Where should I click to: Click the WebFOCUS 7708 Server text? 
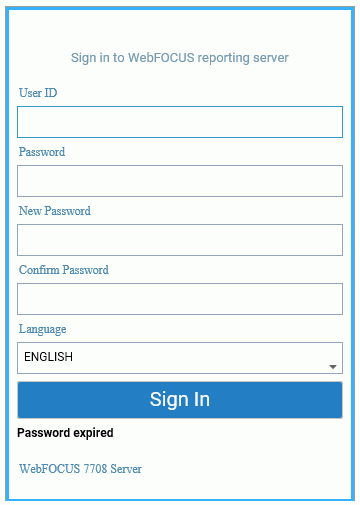(80, 469)
